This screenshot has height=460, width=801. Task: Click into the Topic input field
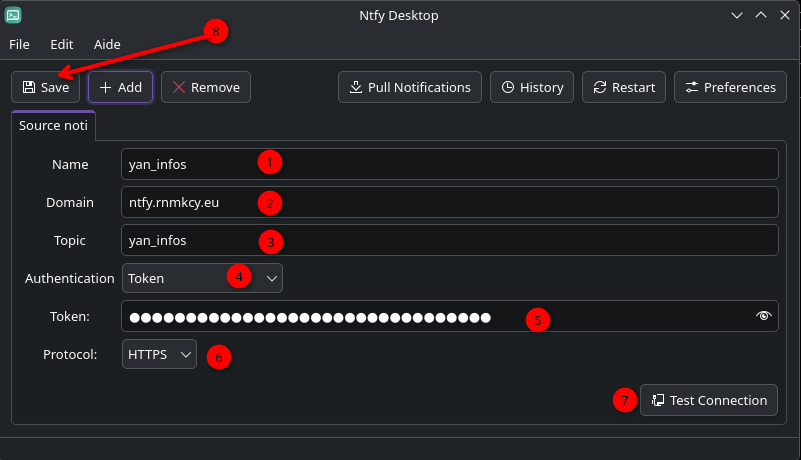[x=450, y=240]
